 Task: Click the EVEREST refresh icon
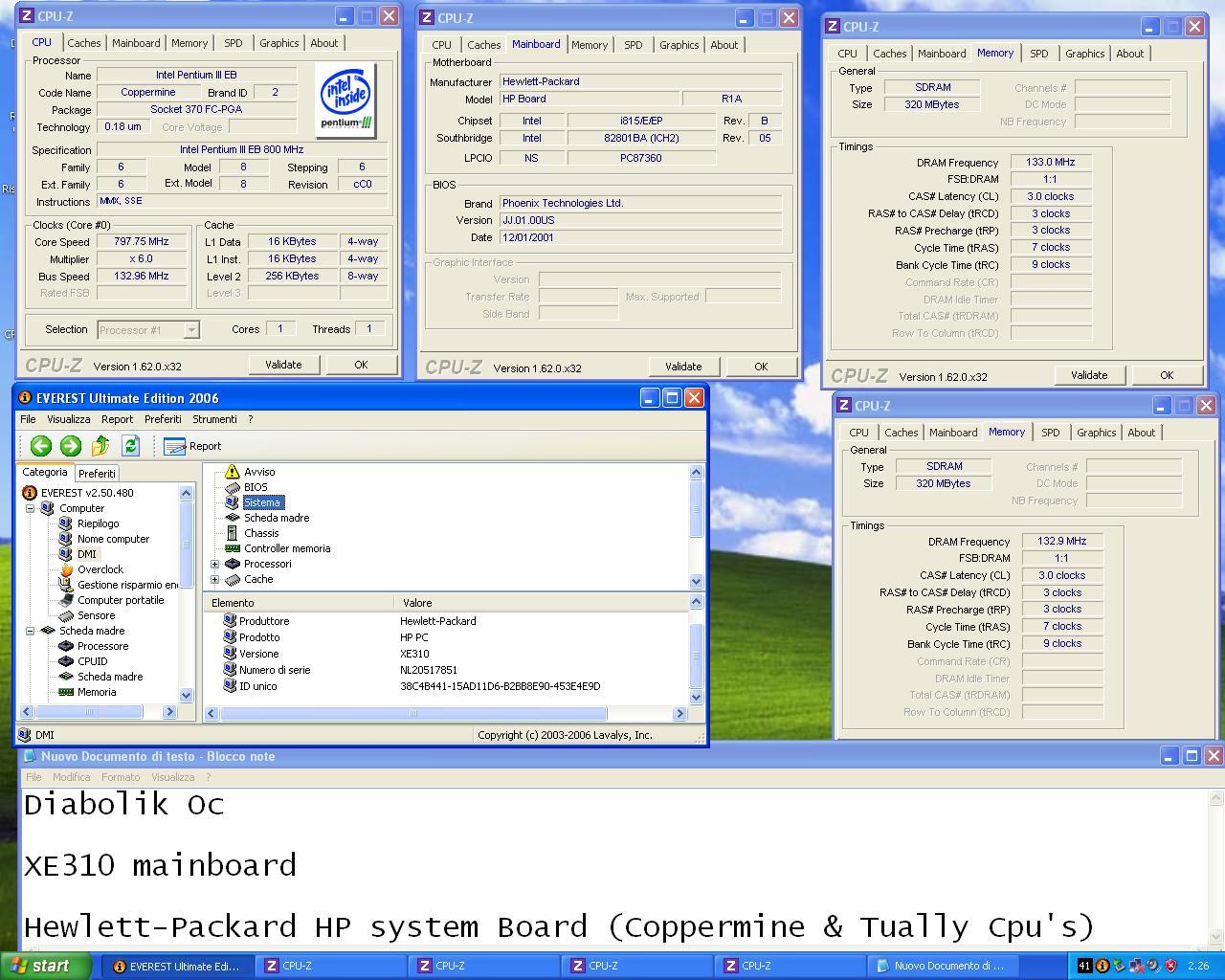click(131, 445)
